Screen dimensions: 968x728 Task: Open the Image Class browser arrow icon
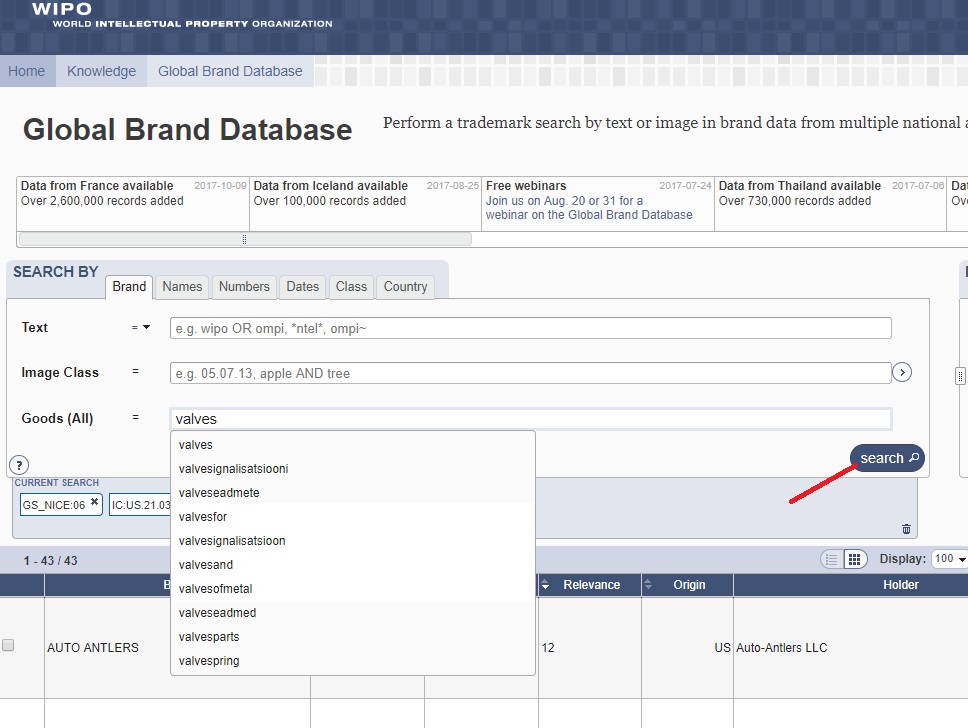point(902,373)
